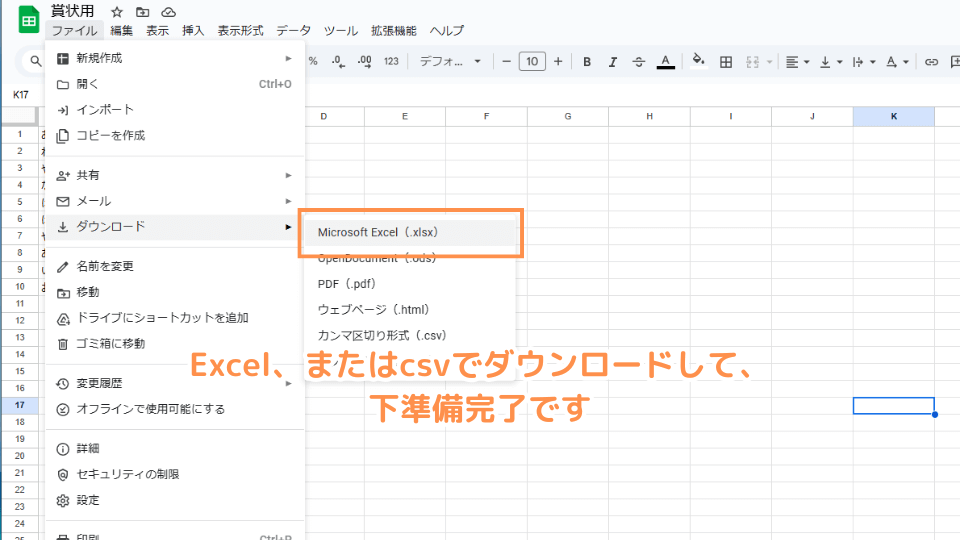Open the ヘルプ menu
Image resolution: width=960 pixels, height=540 pixels.
click(x=446, y=31)
